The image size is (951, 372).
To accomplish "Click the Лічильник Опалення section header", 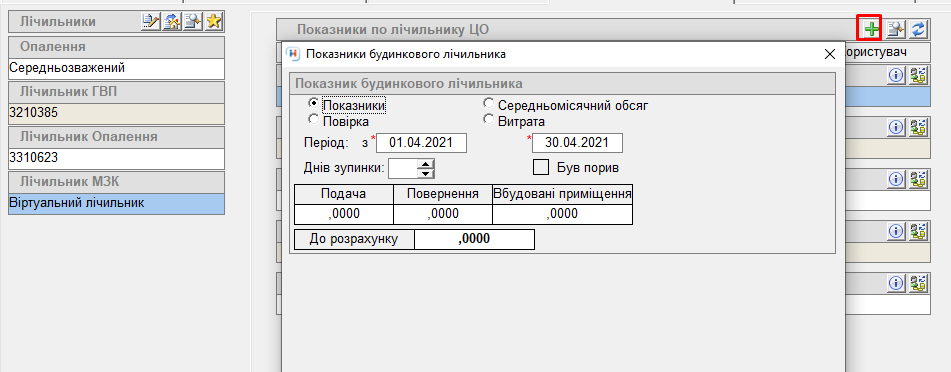I will 116,137.
